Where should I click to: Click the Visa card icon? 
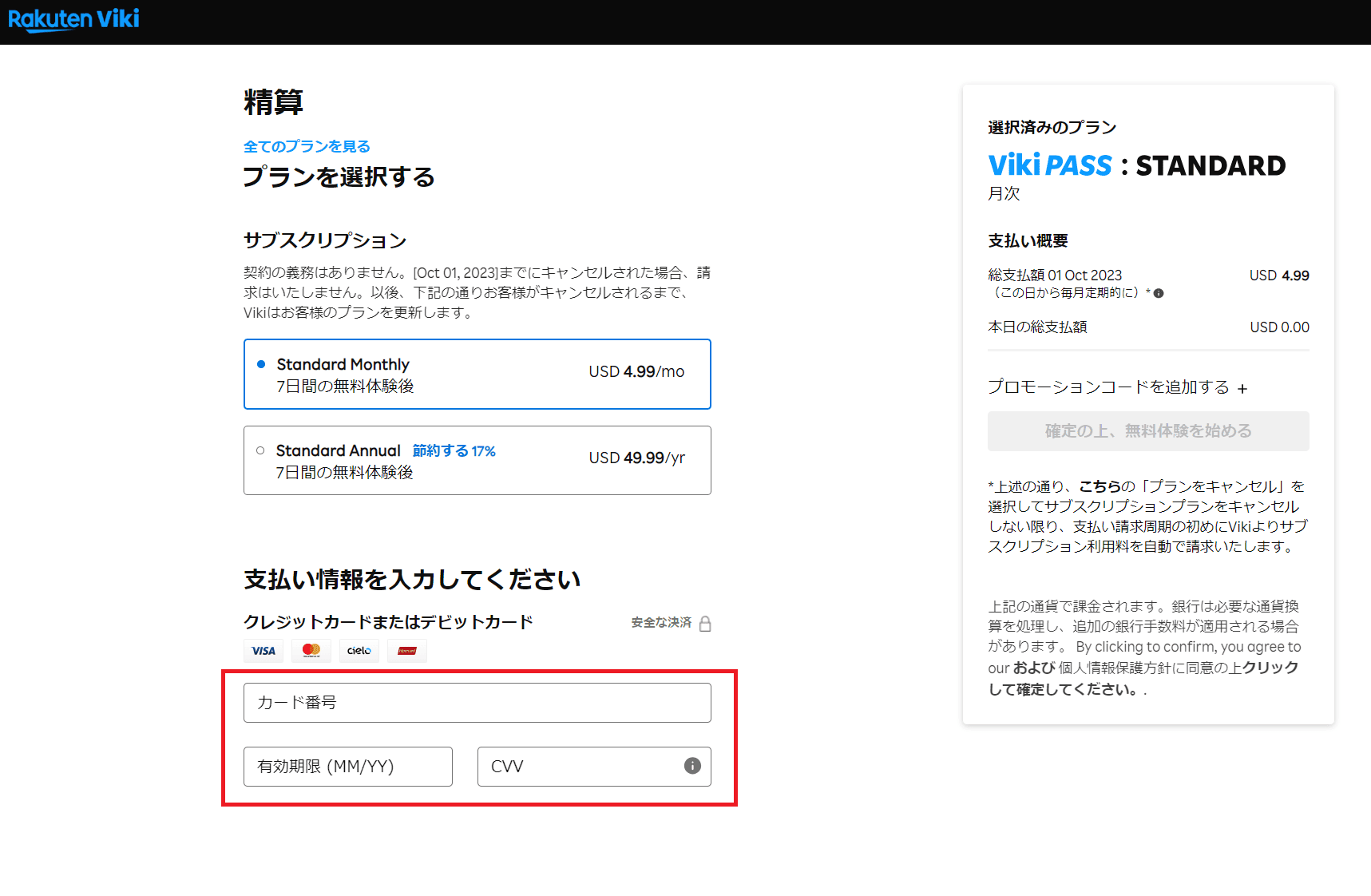tap(264, 651)
